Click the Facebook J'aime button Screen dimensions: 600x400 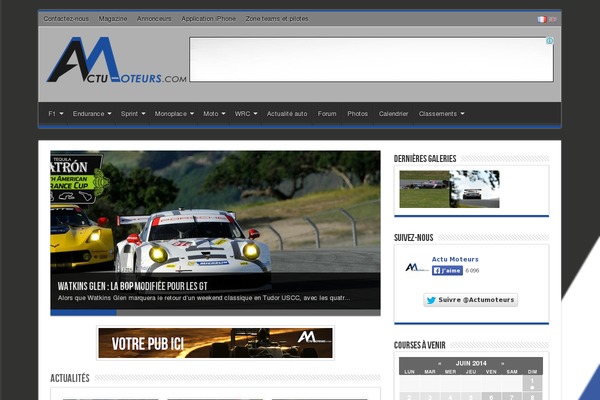[x=447, y=270]
